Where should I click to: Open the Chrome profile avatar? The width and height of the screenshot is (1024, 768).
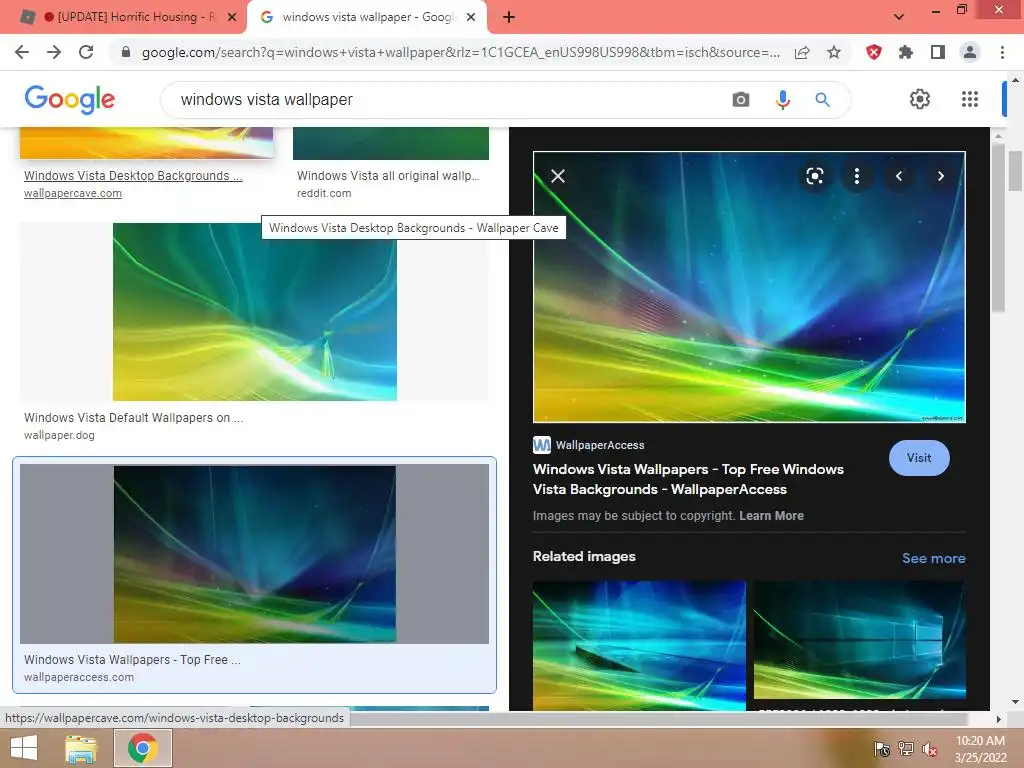point(970,52)
